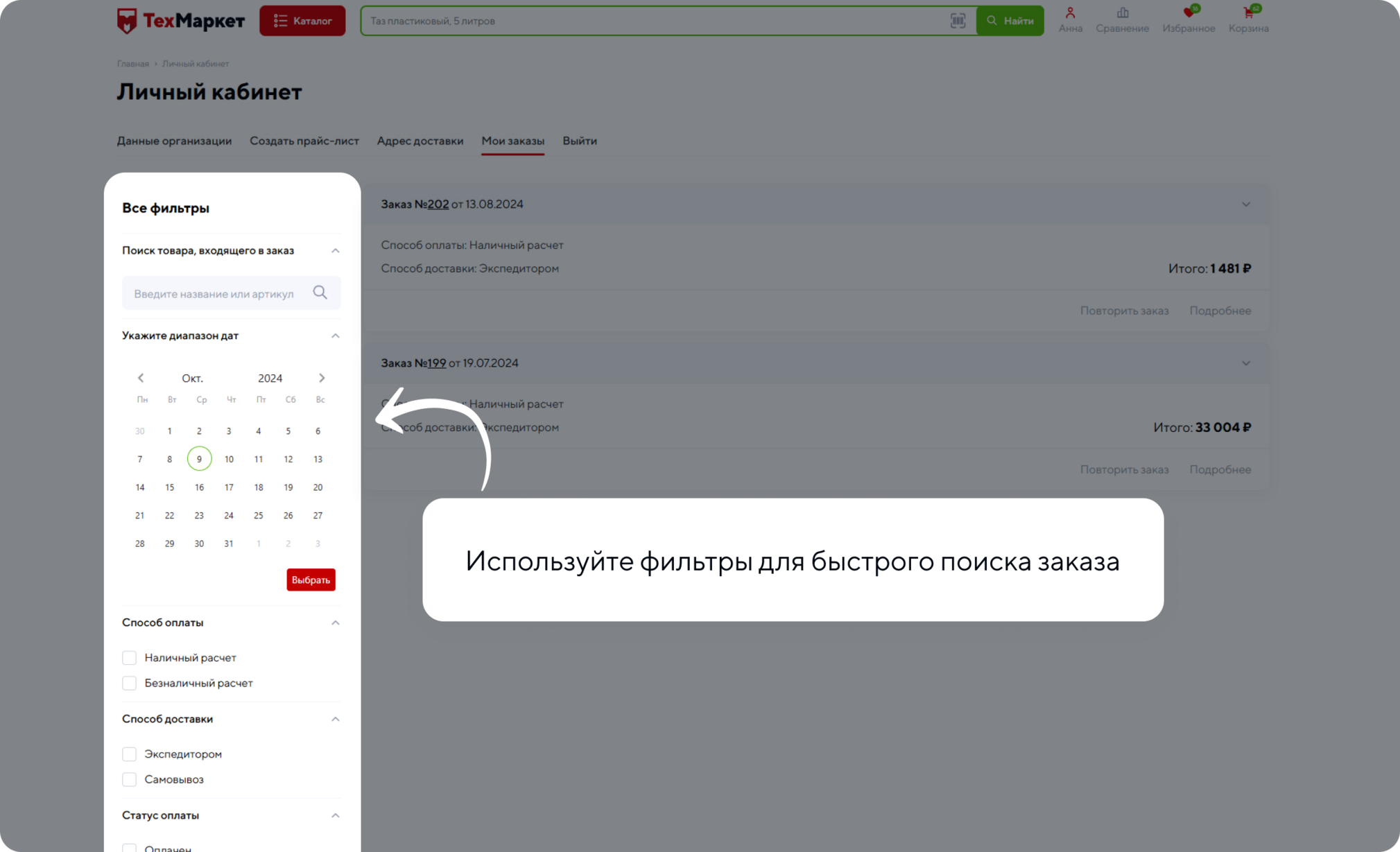
Task: Switch to Данные организации tab
Action: 174,141
